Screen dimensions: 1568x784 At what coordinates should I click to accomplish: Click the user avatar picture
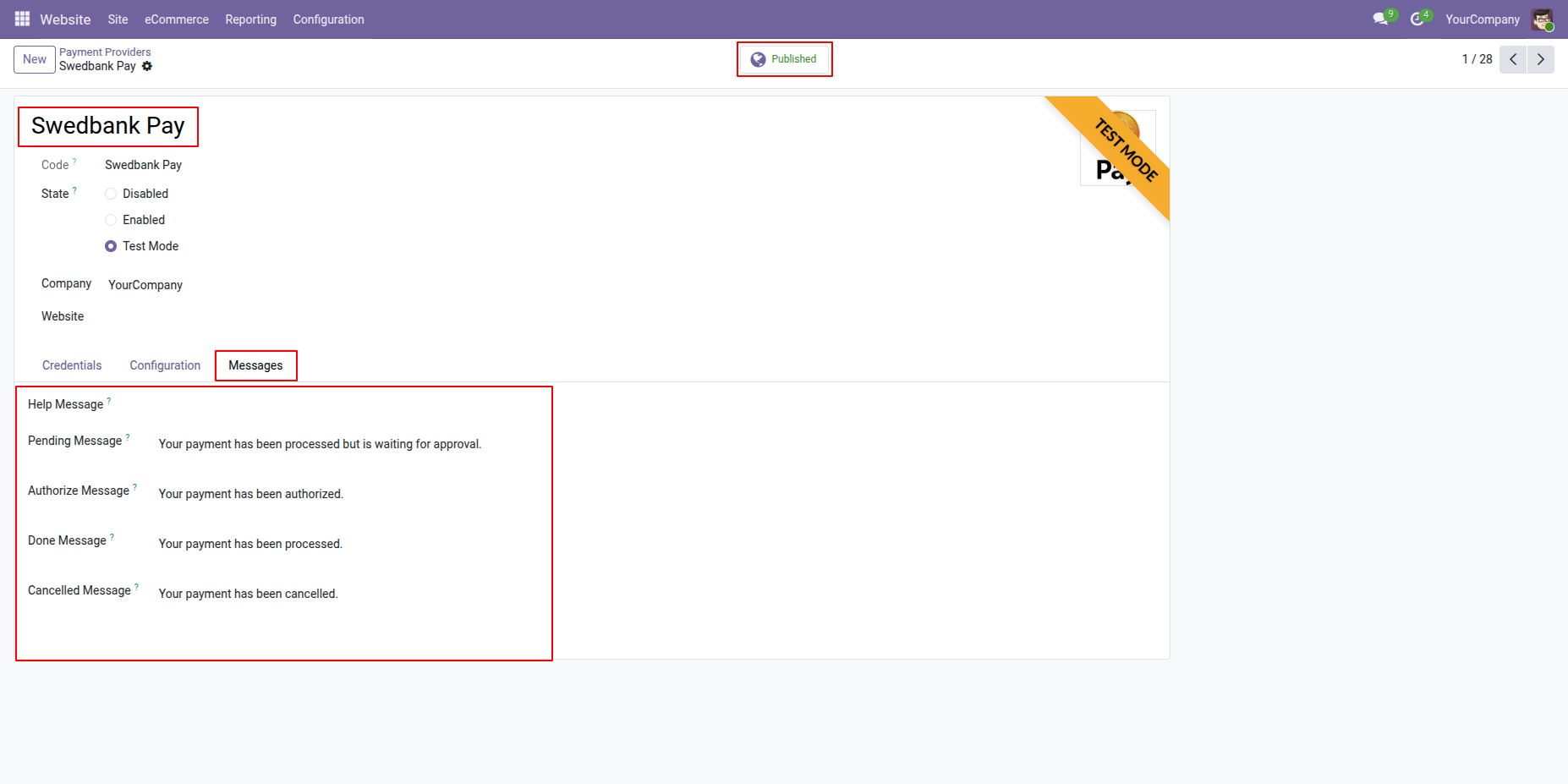(1542, 19)
